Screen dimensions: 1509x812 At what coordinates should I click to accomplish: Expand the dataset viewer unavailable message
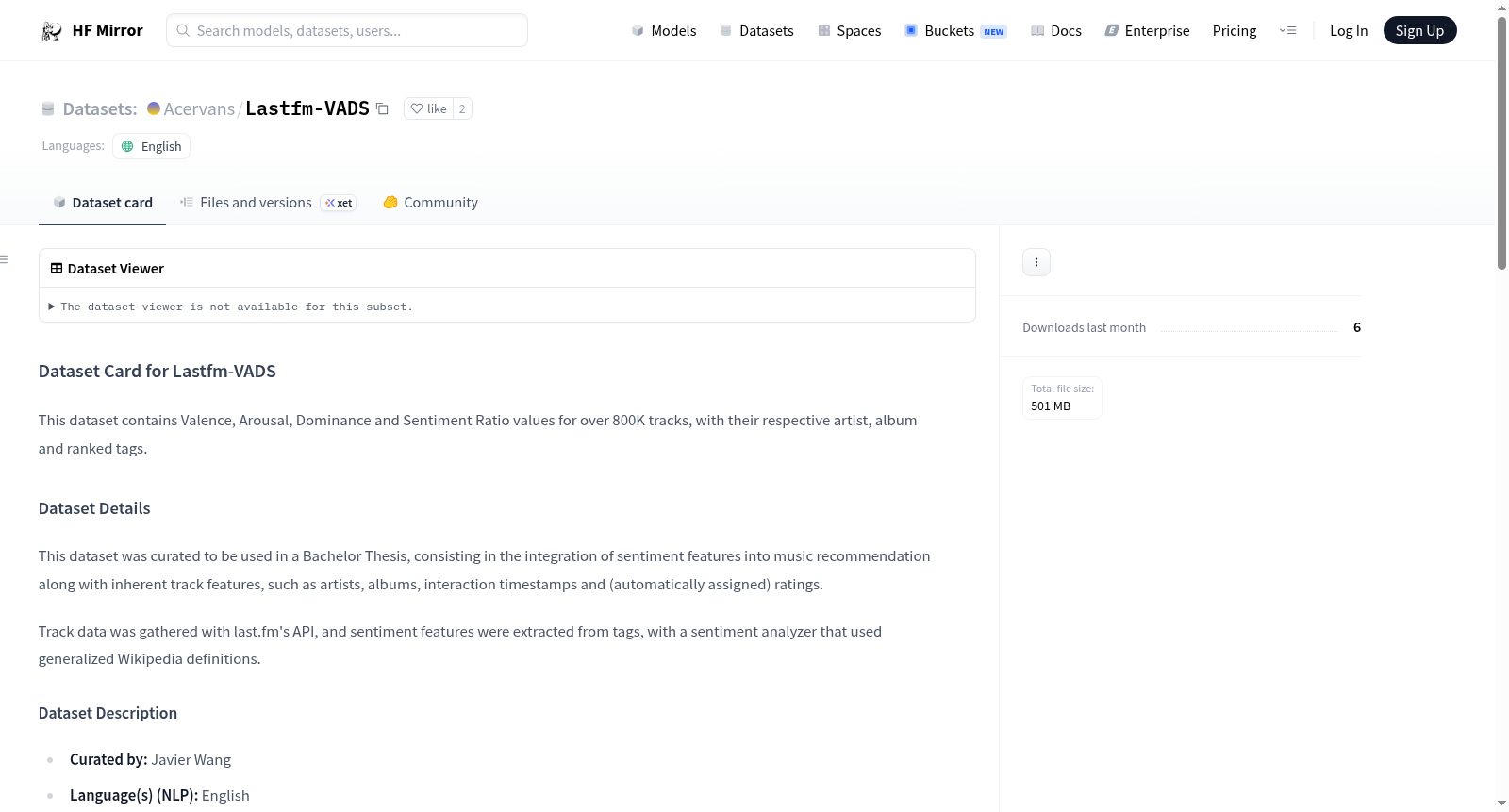pos(231,307)
